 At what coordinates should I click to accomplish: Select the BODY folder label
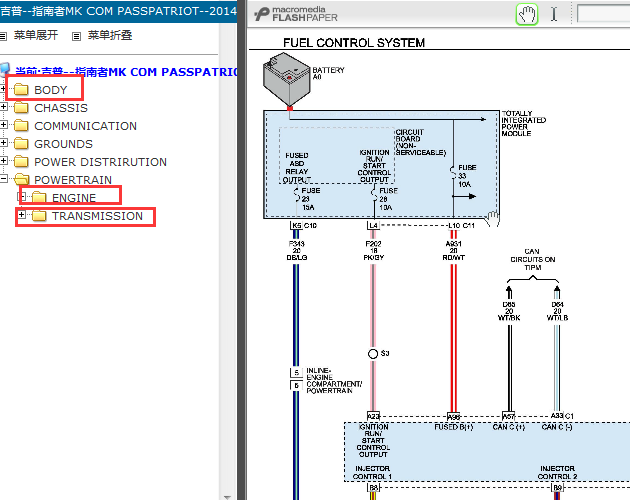[51, 90]
